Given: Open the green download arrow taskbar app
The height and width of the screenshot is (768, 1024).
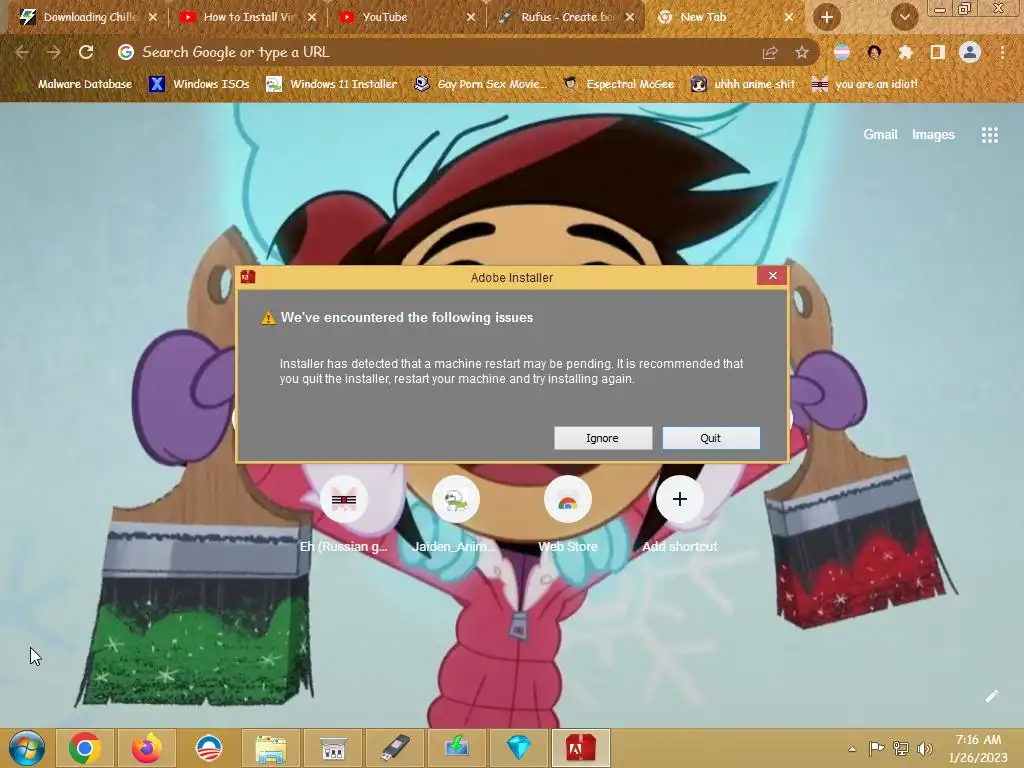Looking at the screenshot, I should (456, 748).
